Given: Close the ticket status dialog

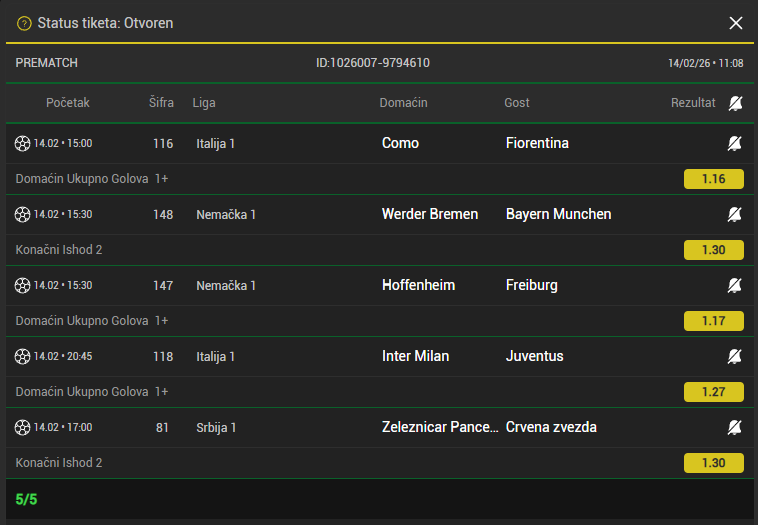Looking at the screenshot, I should (736, 23).
